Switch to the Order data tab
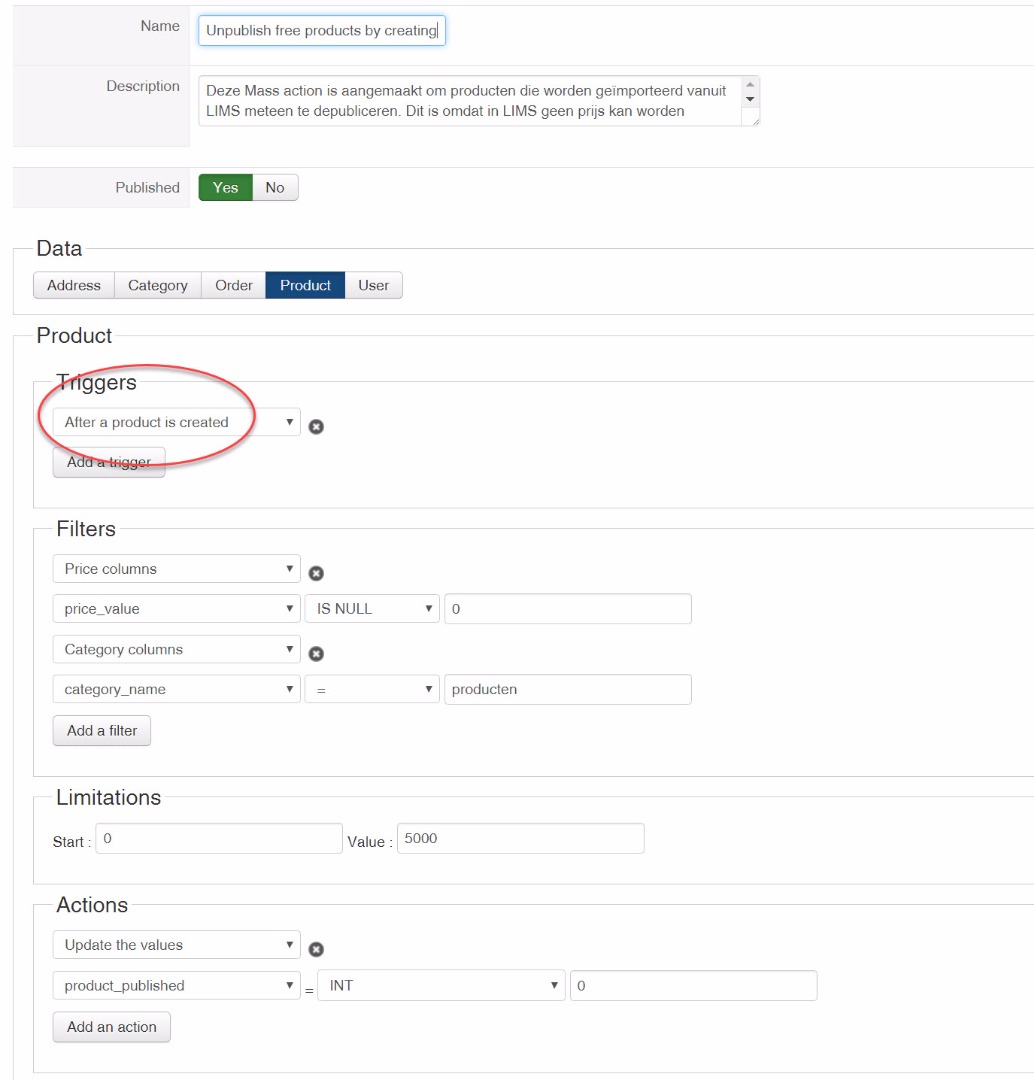Screen dimensions: 1034x1080 pos(233,286)
